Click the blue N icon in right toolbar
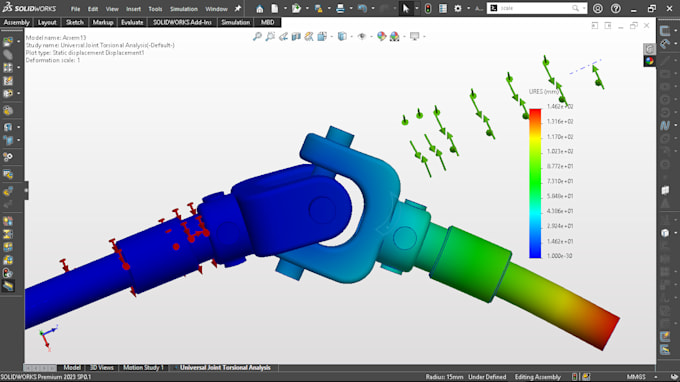The height and width of the screenshot is (382, 680). click(665, 126)
